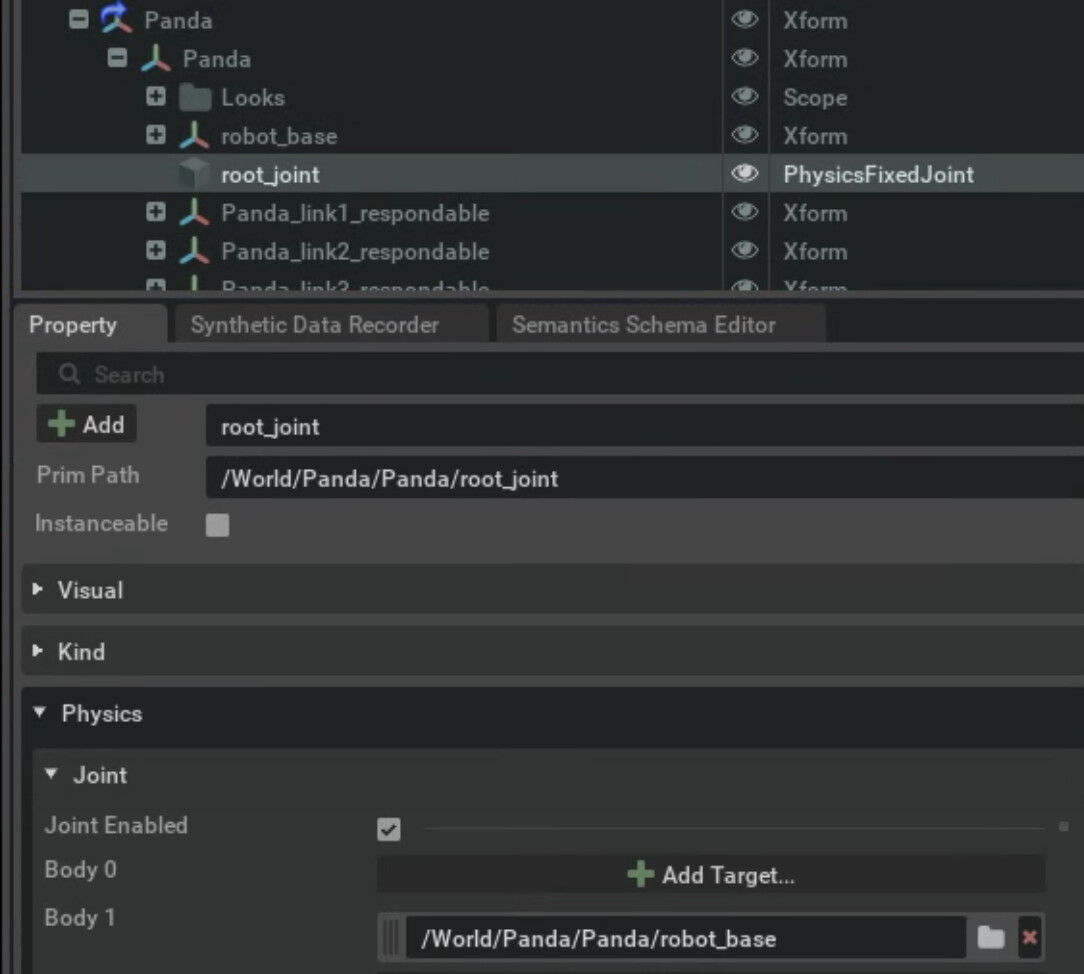This screenshot has width=1084, height=974.
Task: Expand the Visual section
Action: [39, 590]
